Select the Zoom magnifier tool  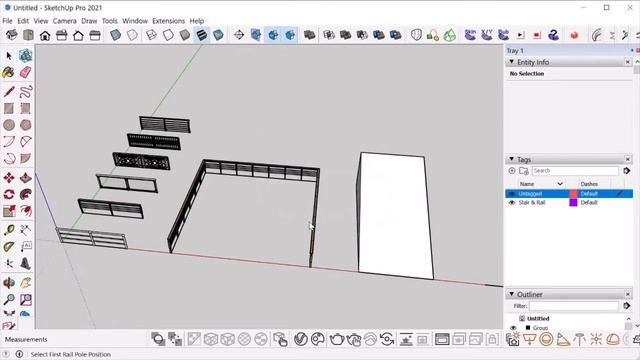9,300
